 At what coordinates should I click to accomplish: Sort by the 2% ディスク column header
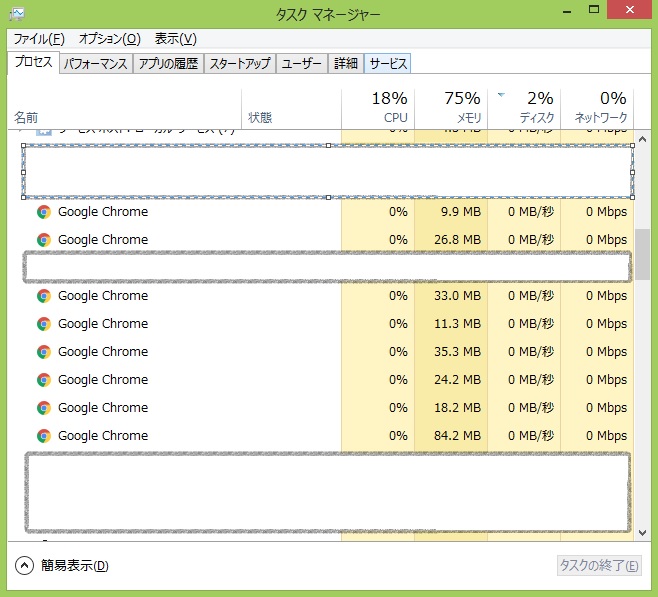pos(524,109)
